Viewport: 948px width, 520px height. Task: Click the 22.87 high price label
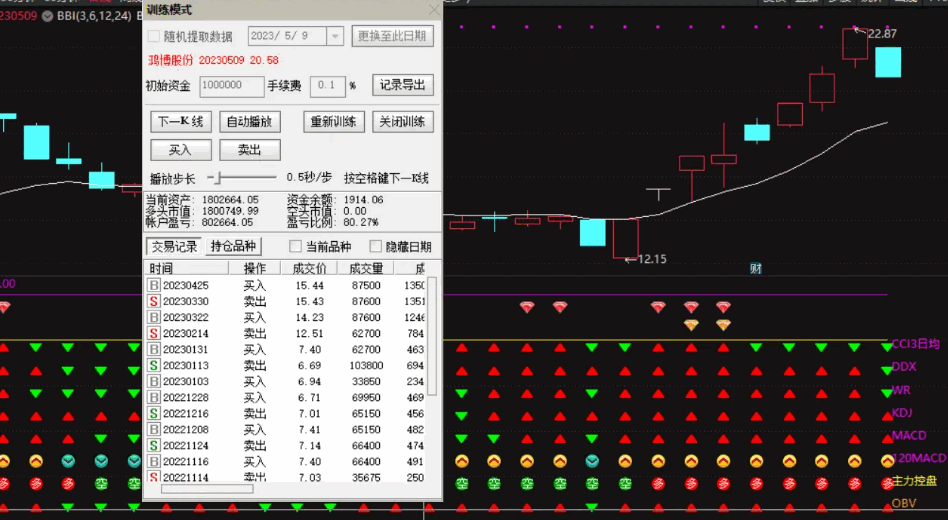click(882, 34)
